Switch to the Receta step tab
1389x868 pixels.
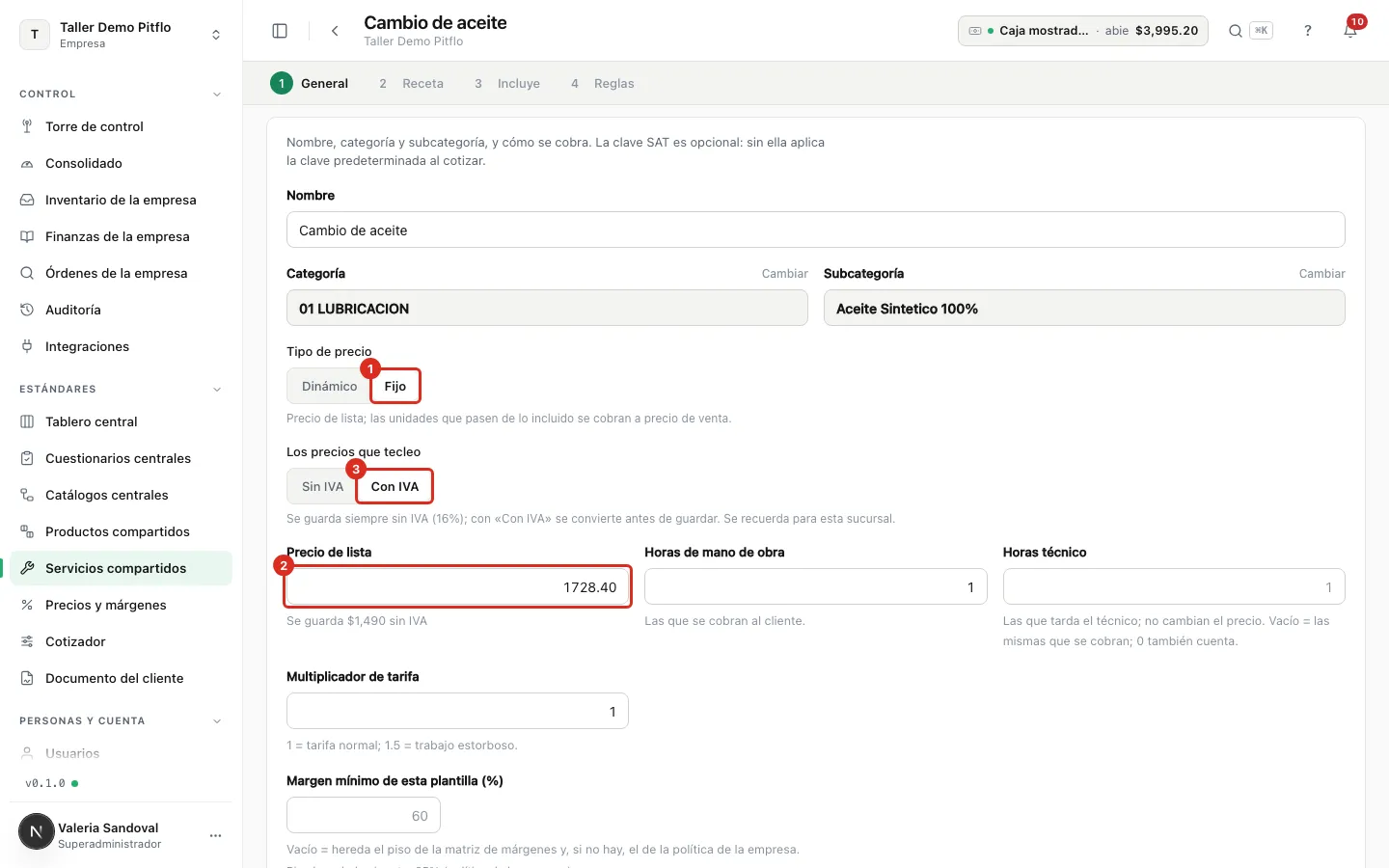pos(411,83)
